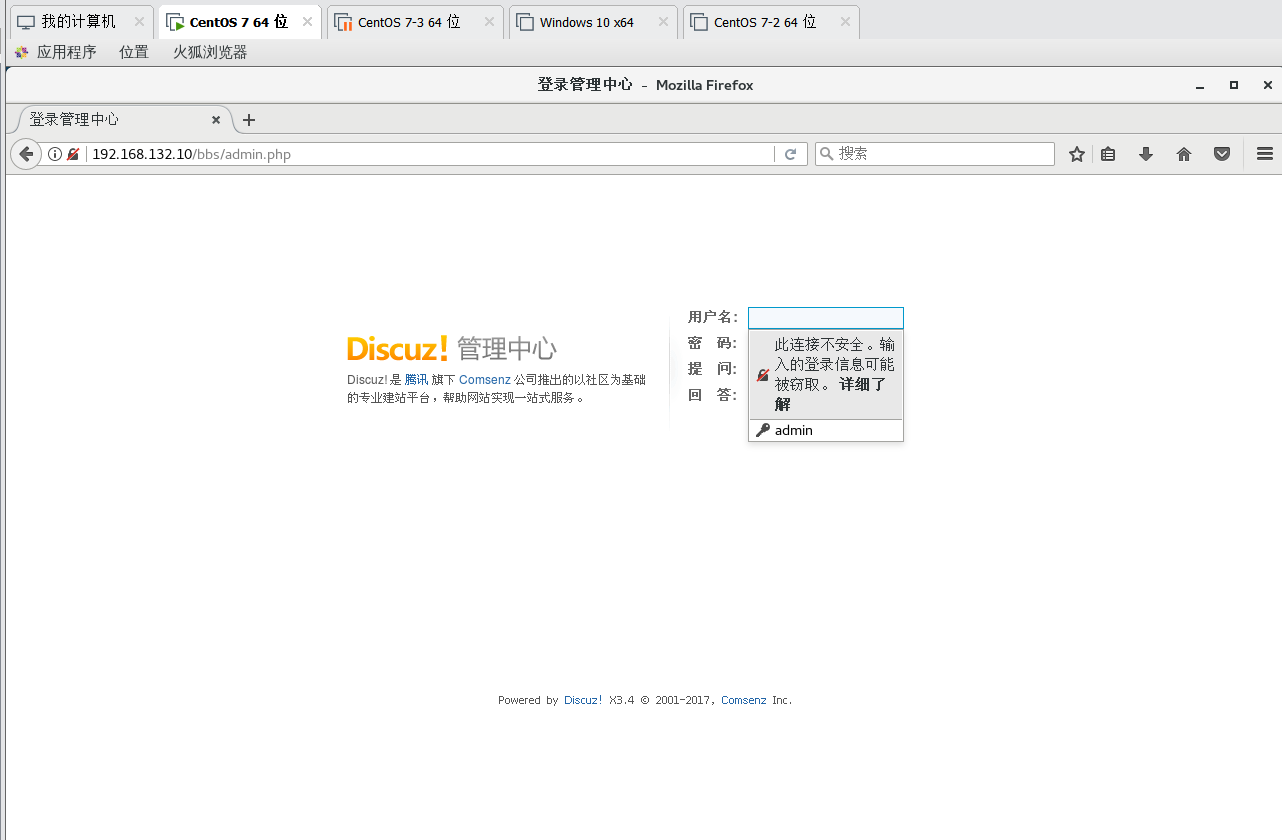Screen dimensions: 1282x840
Task: Close the Firefox window
Action: point(1268,86)
